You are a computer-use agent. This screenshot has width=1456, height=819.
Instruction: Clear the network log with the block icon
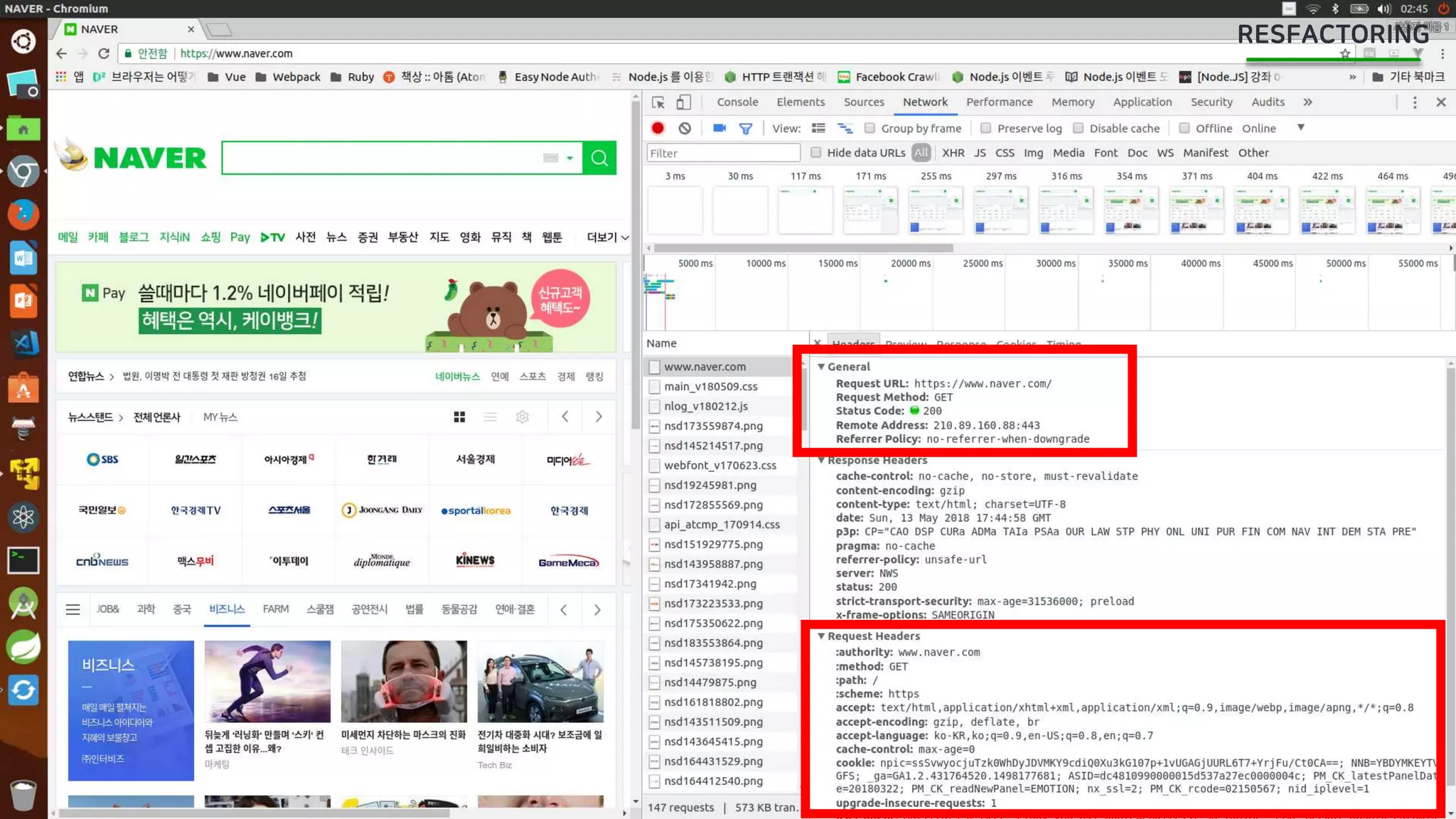pyautogui.click(x=685, y=128)
